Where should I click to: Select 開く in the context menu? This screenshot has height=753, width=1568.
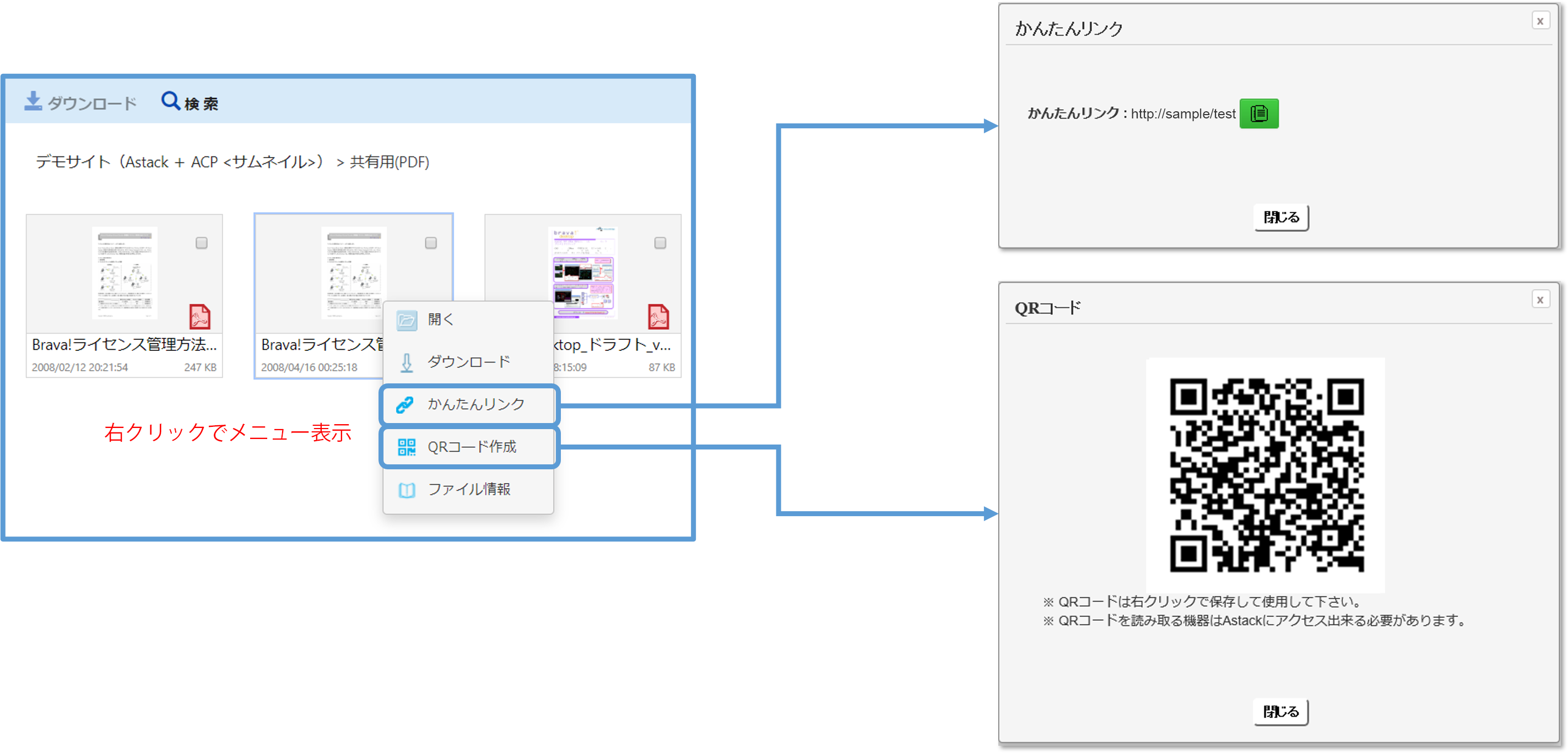(441, 319)
